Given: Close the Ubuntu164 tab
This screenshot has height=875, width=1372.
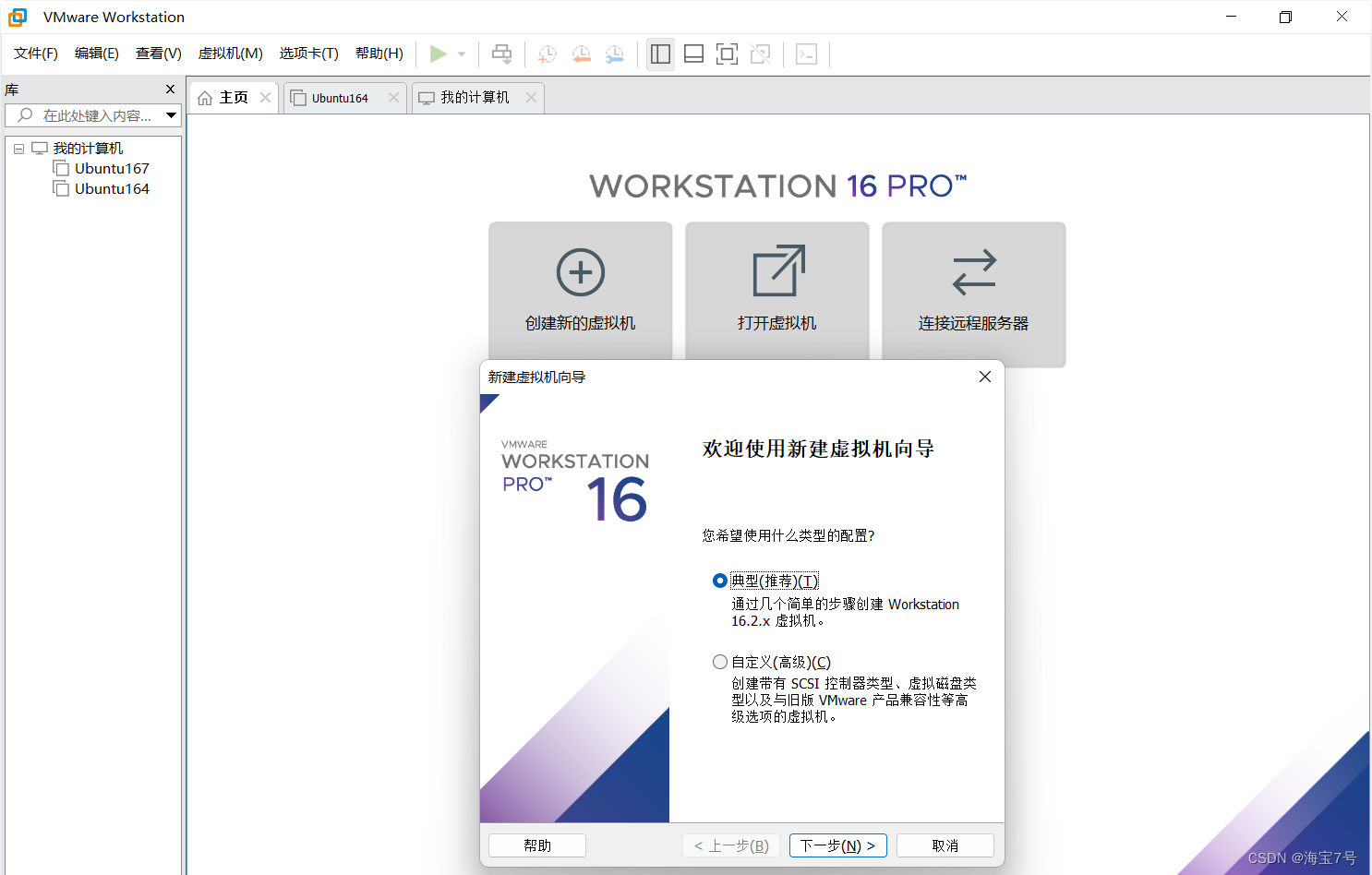Looking at the screenshot, I should tap(393, 98).
